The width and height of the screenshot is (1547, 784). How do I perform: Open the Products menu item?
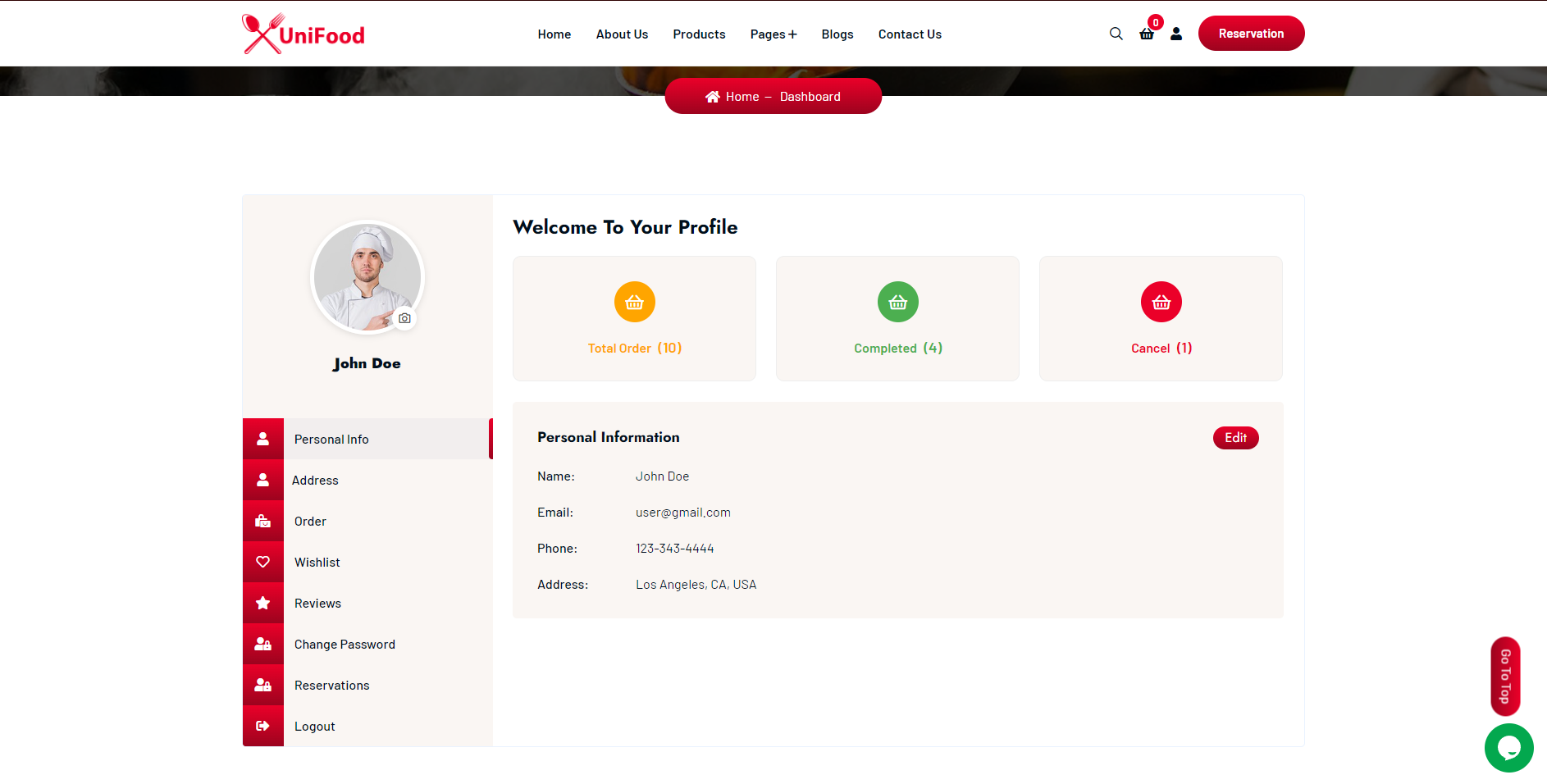[699, 34]
